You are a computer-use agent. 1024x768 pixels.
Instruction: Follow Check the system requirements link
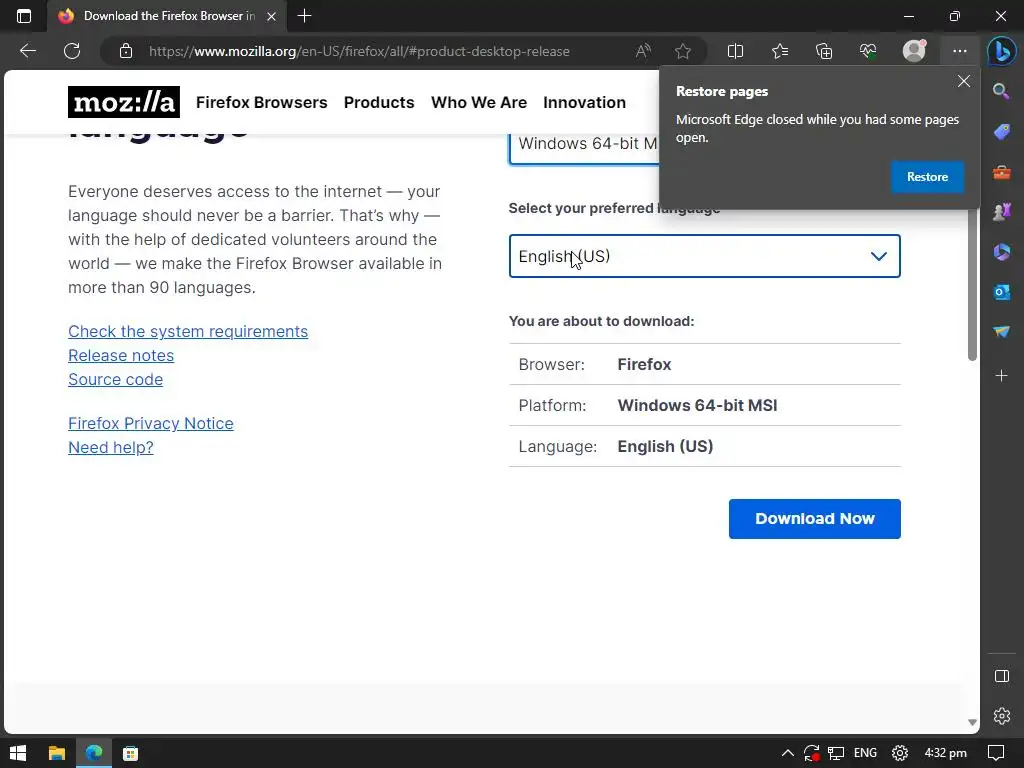[x=188, y=331]
